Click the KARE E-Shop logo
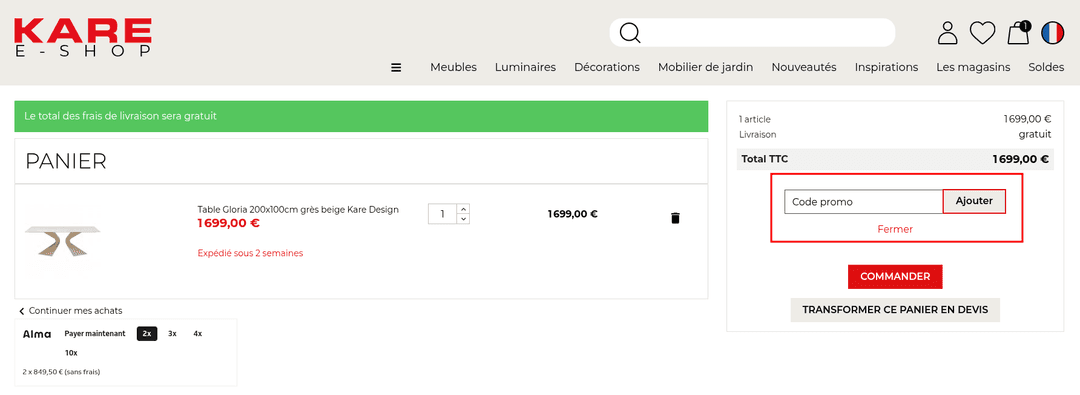1080x395 pixels. (x=83, y=38)
